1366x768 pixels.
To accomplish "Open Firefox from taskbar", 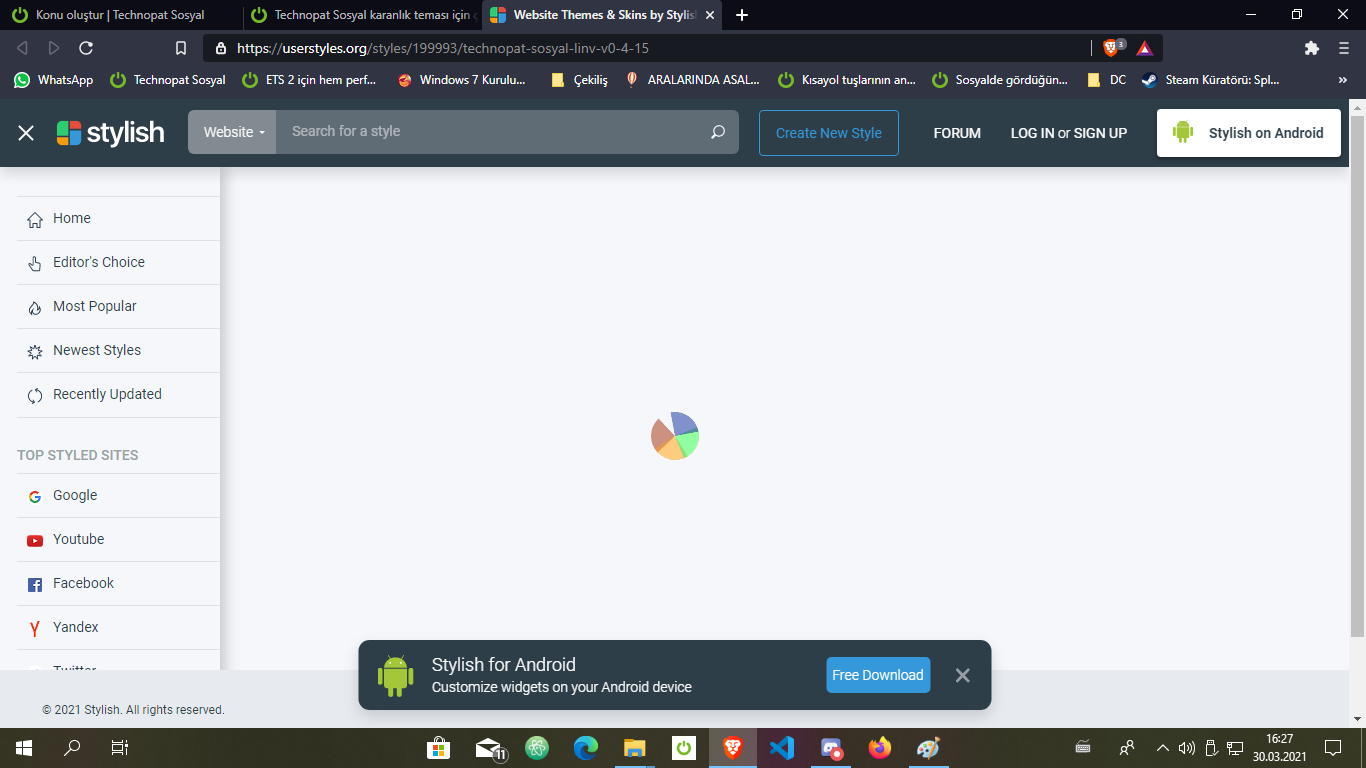I will tap(880, 748).
